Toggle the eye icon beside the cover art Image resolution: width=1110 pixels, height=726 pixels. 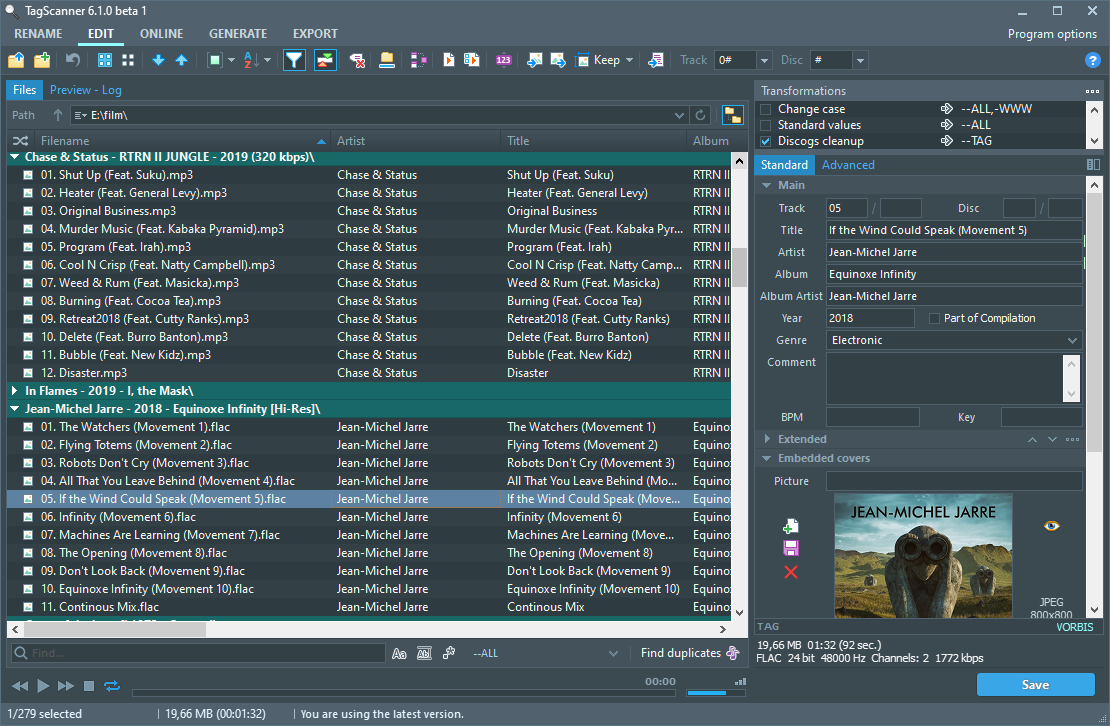(x=1051, y=525)
